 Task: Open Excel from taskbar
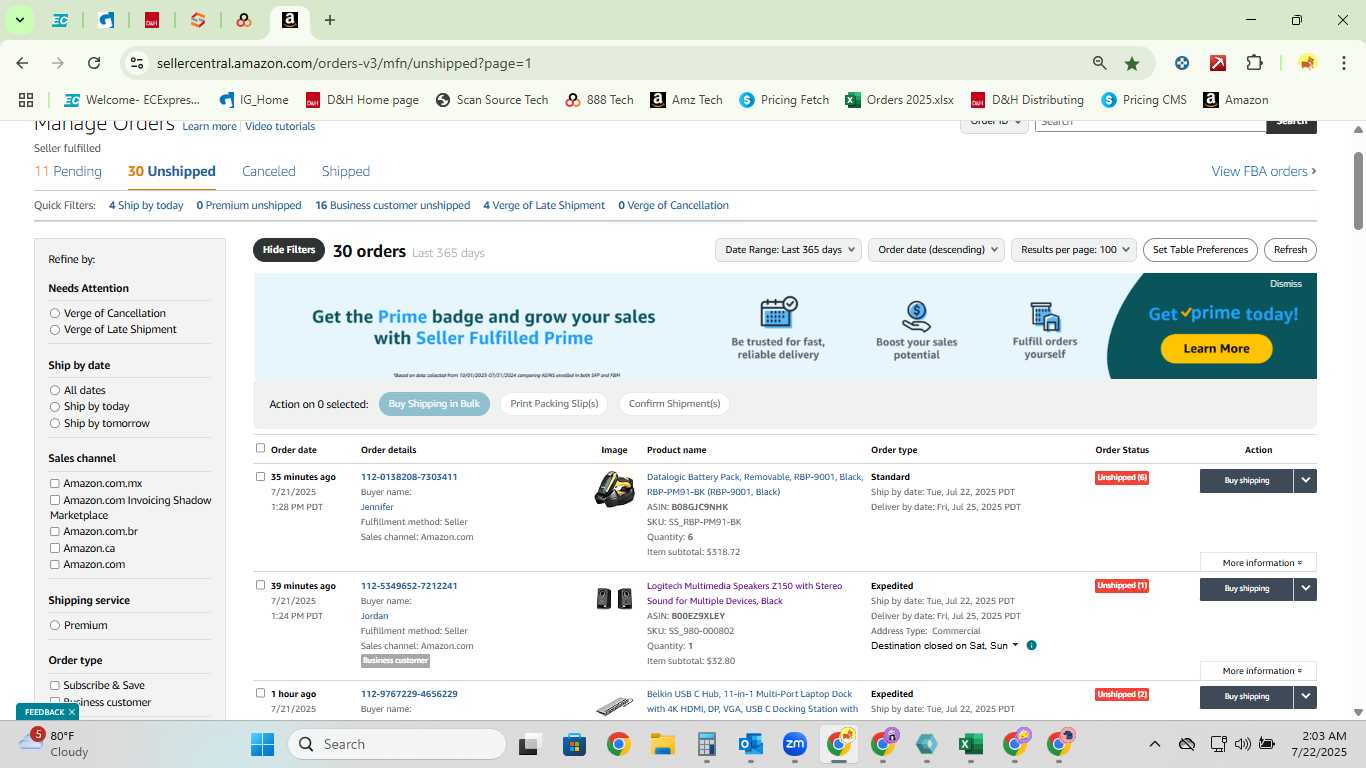coord(970,744)
